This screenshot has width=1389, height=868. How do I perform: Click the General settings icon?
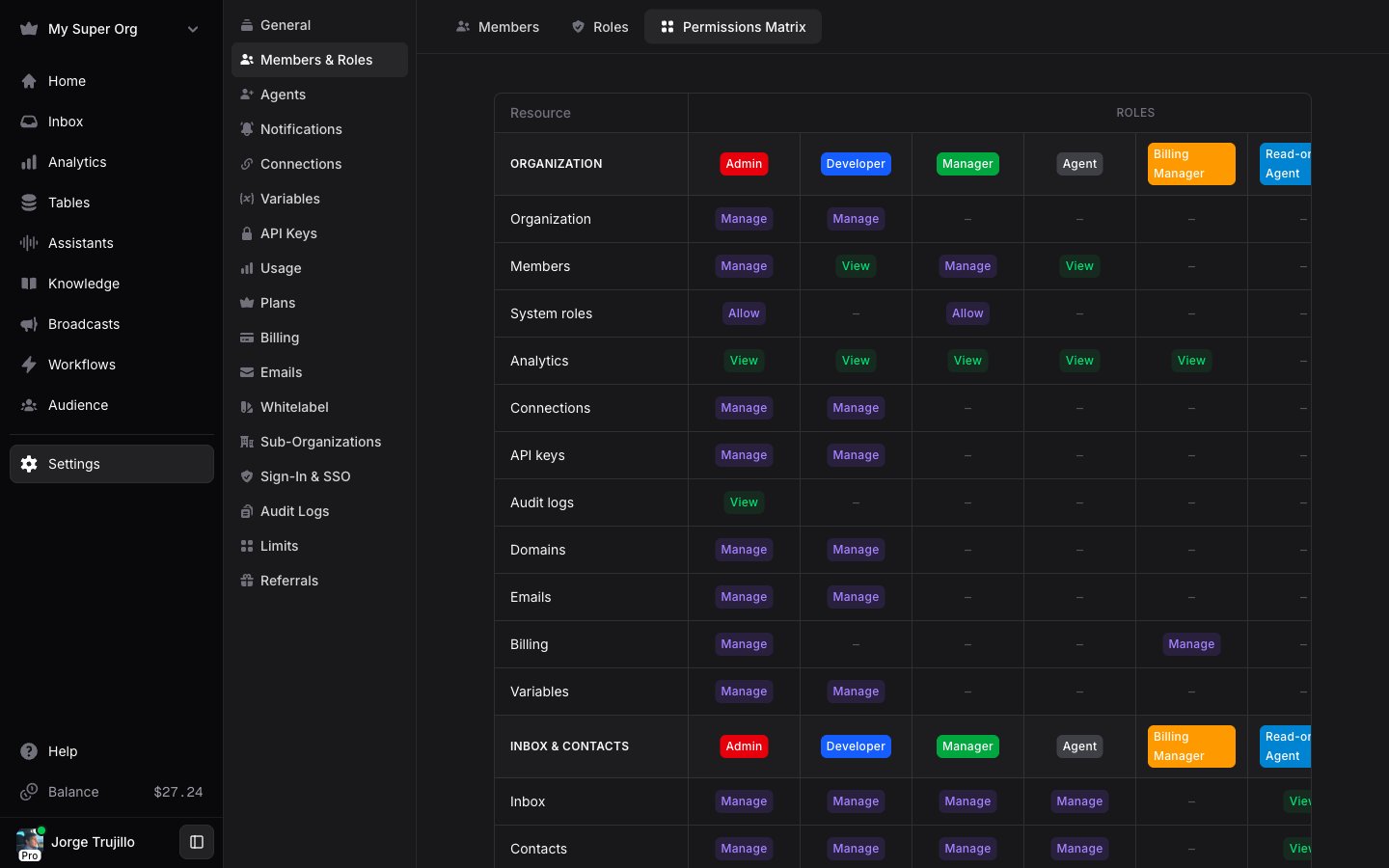[247, 25]
